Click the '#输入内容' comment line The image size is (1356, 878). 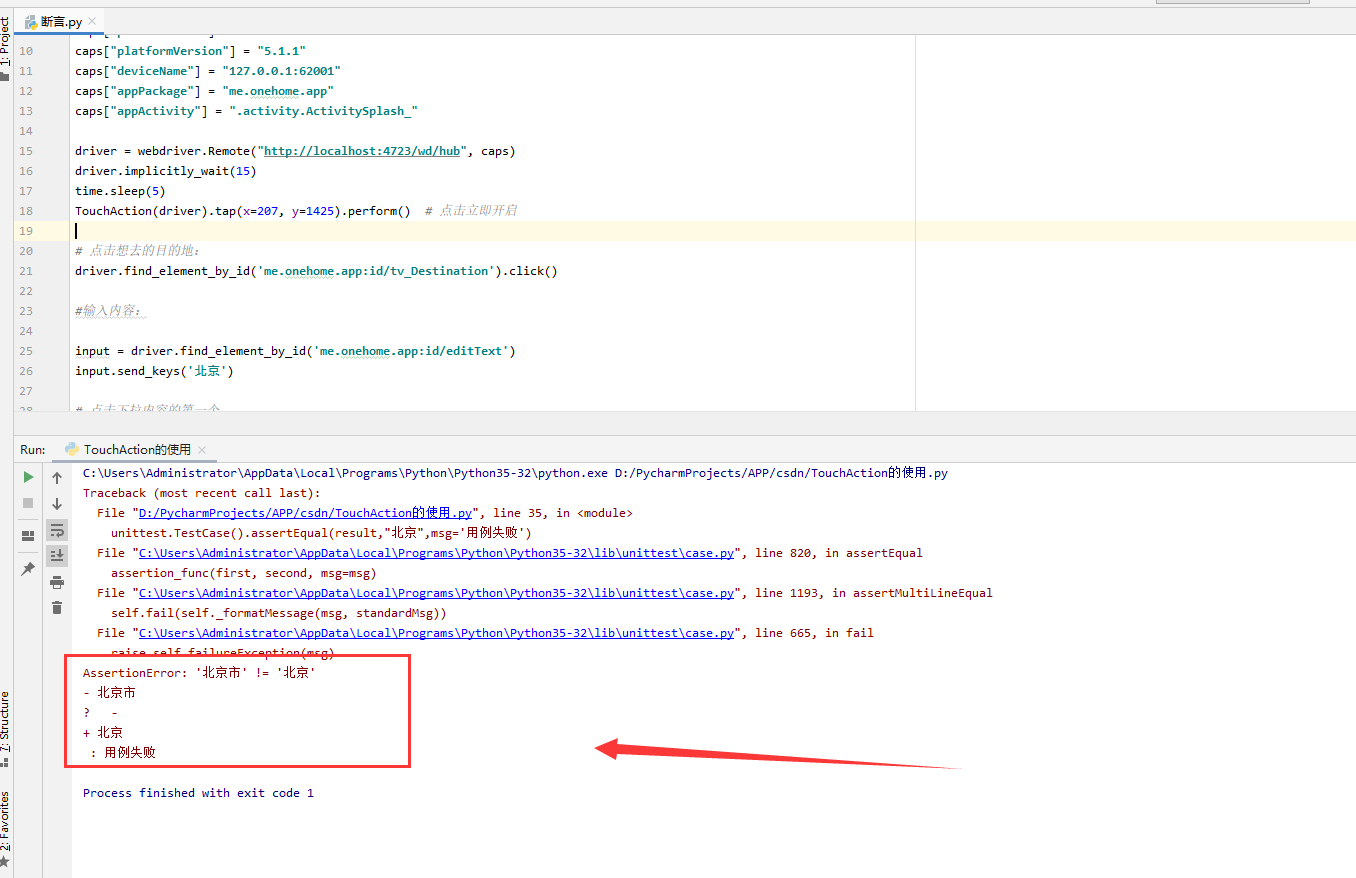(108, 311)
